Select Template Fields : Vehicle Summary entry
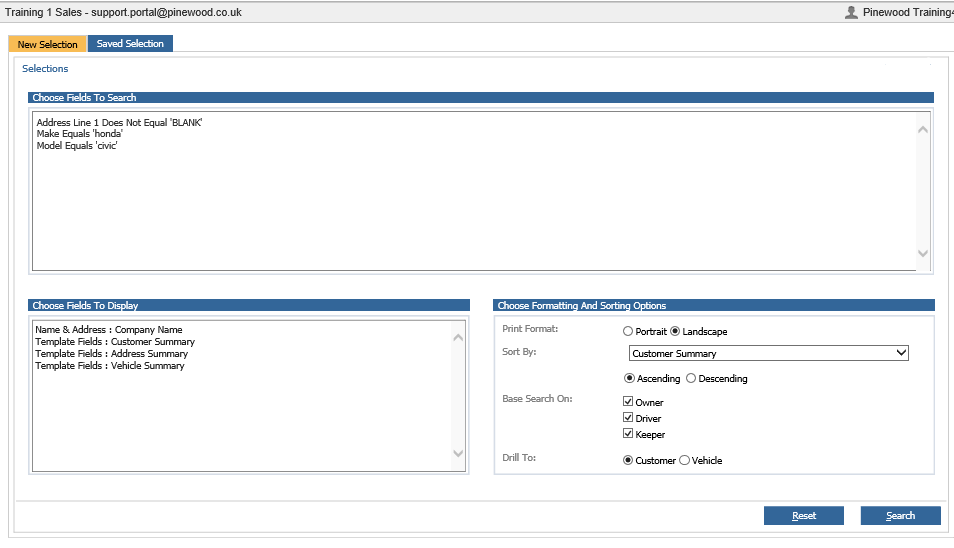The width and height of the screenshot is (954, 548). 110,366
